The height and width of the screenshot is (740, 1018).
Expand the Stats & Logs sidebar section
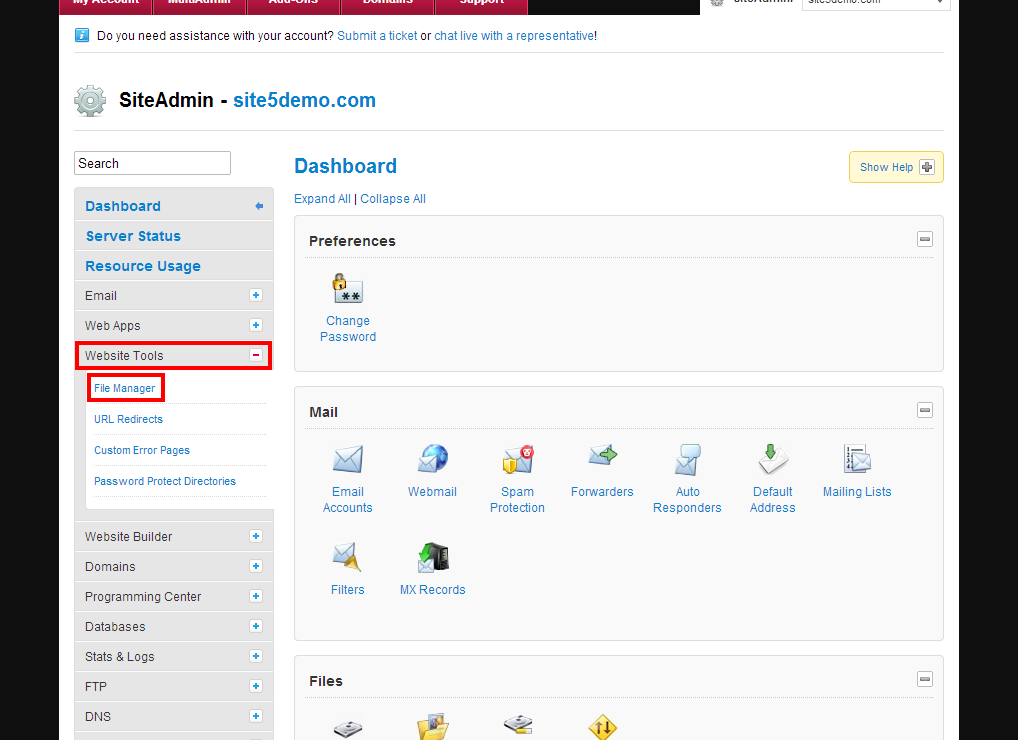256,656
